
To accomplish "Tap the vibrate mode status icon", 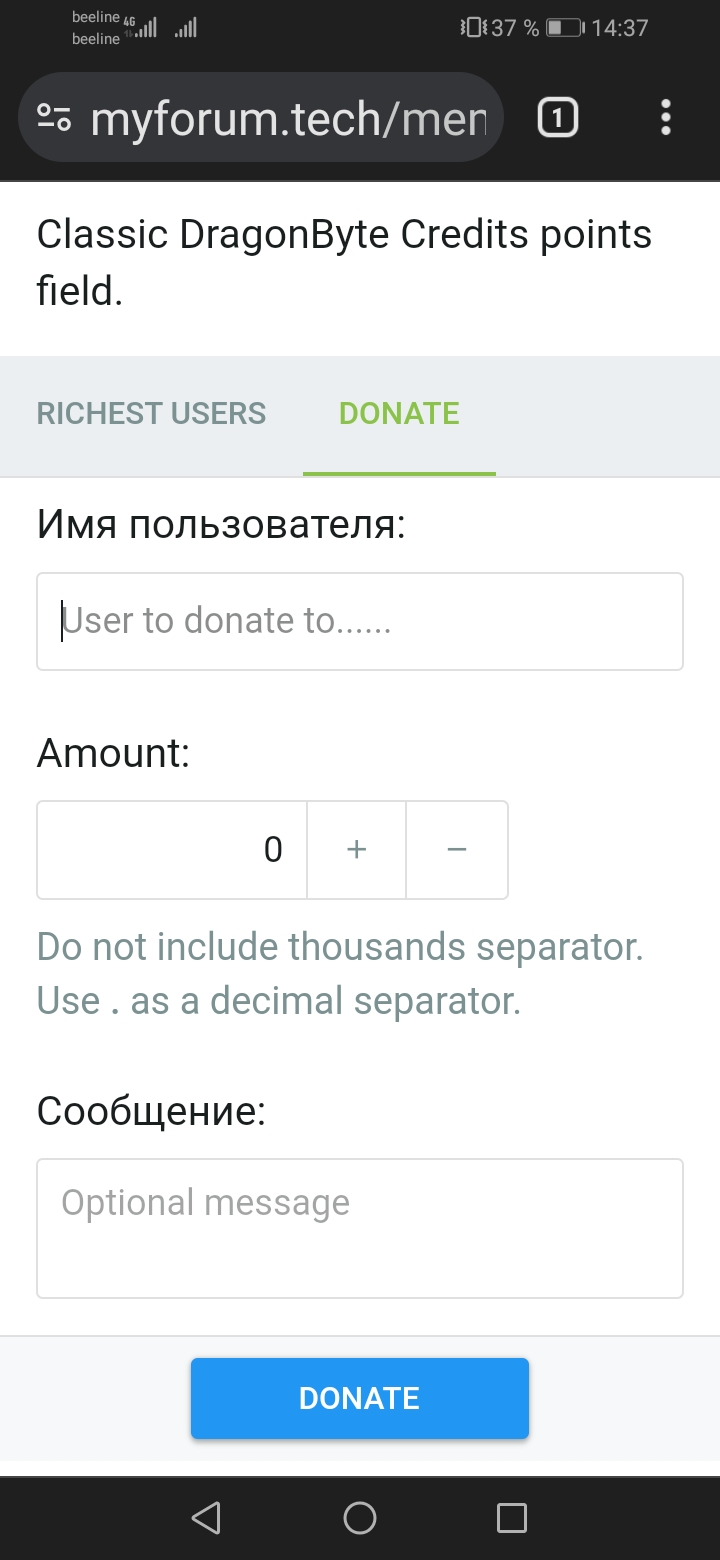I will [x=473, y=28].
